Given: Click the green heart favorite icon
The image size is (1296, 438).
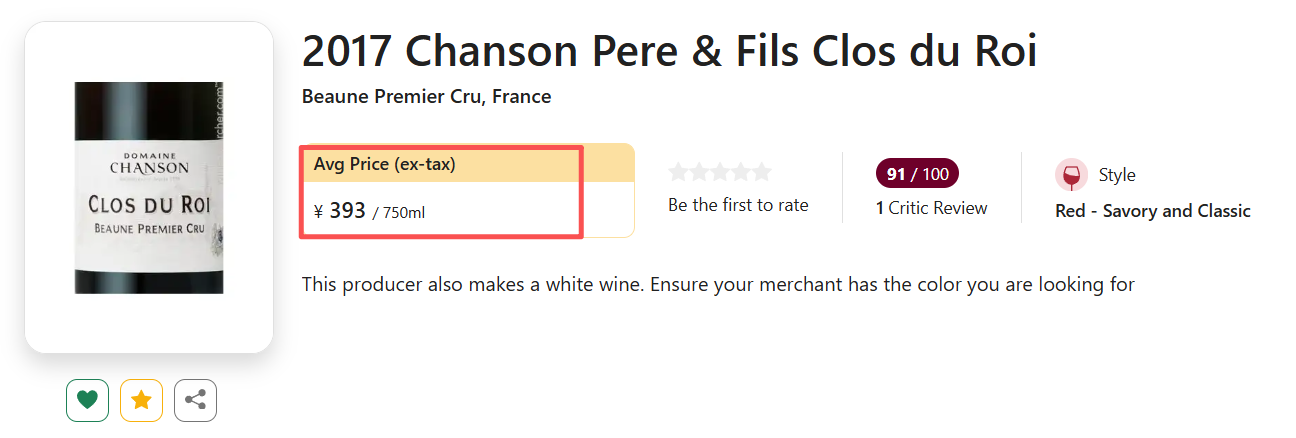Looking at the screenshot, I should tap(87, 400).
